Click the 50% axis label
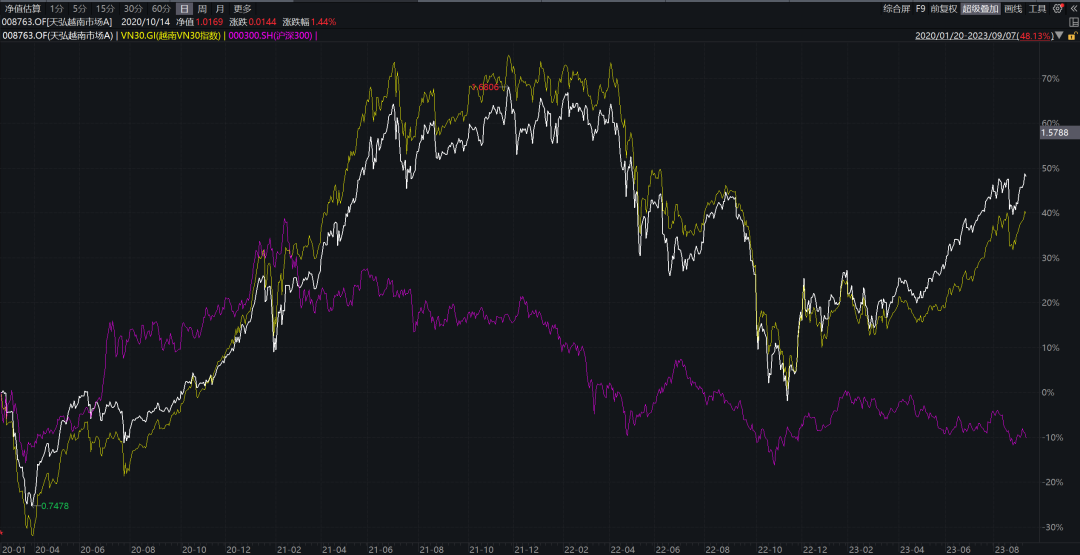Viewport: 1080px width, 555px height. [x=1051, y=169]
